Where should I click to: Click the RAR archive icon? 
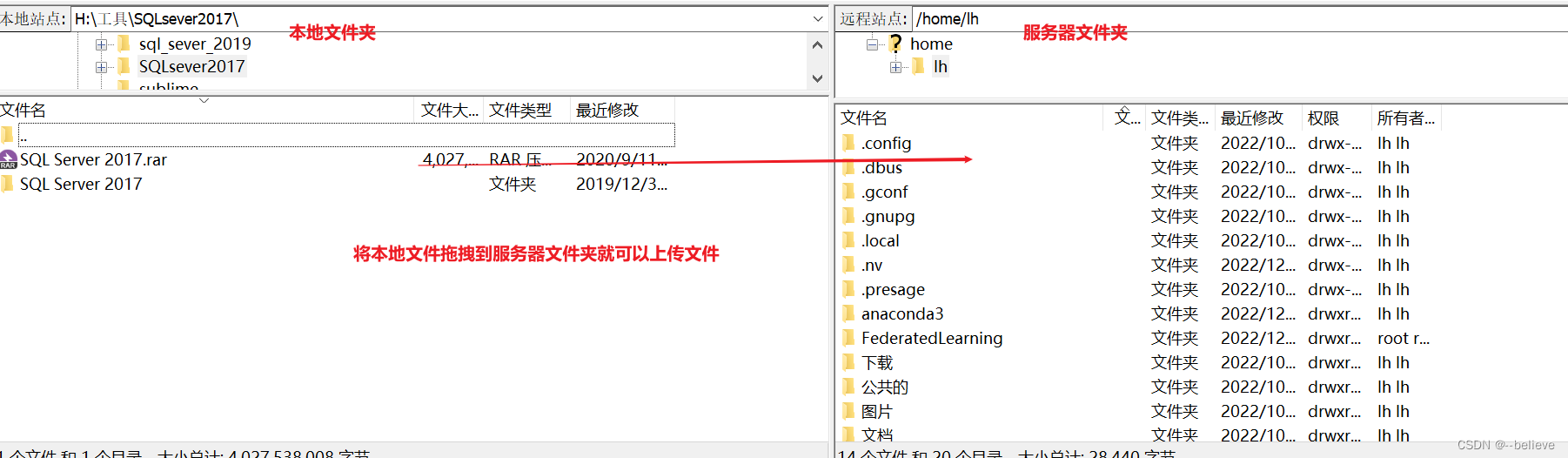coord(9,159)
